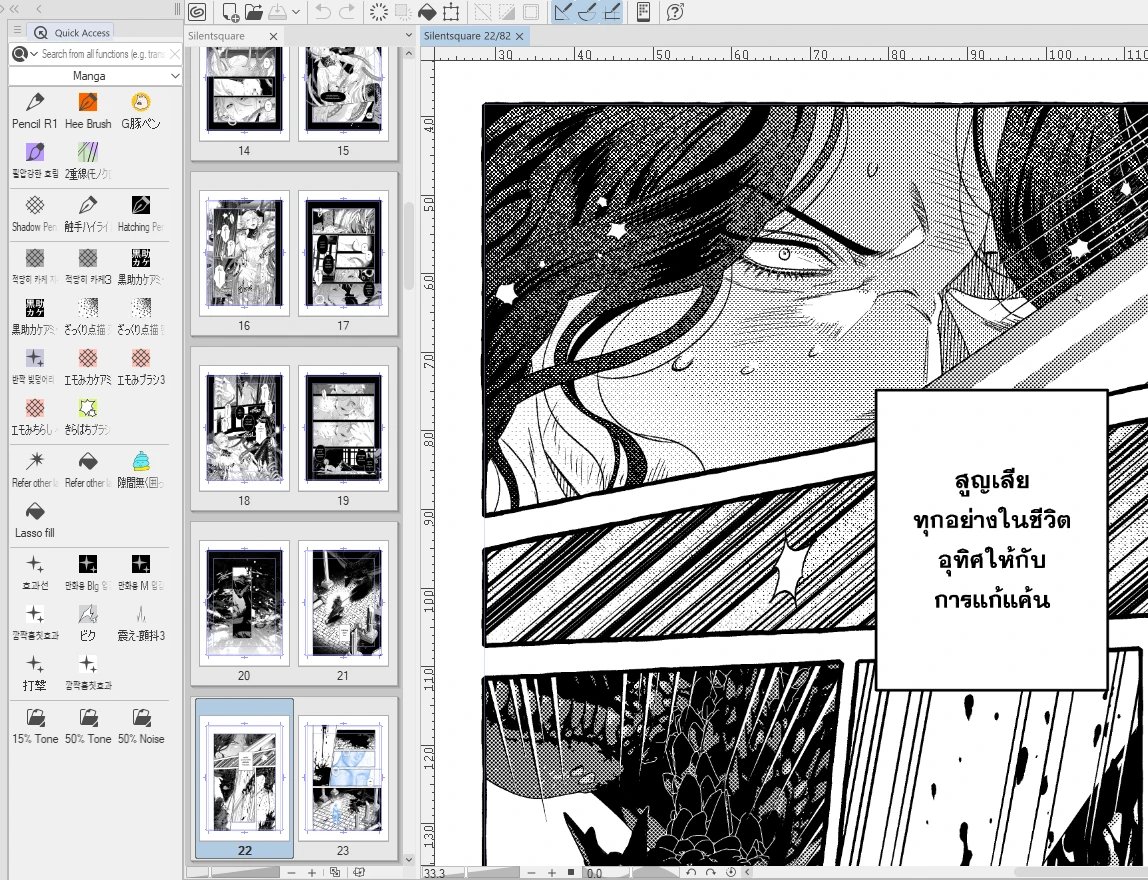Select the きらはブラシ sparkle brush

88,417
